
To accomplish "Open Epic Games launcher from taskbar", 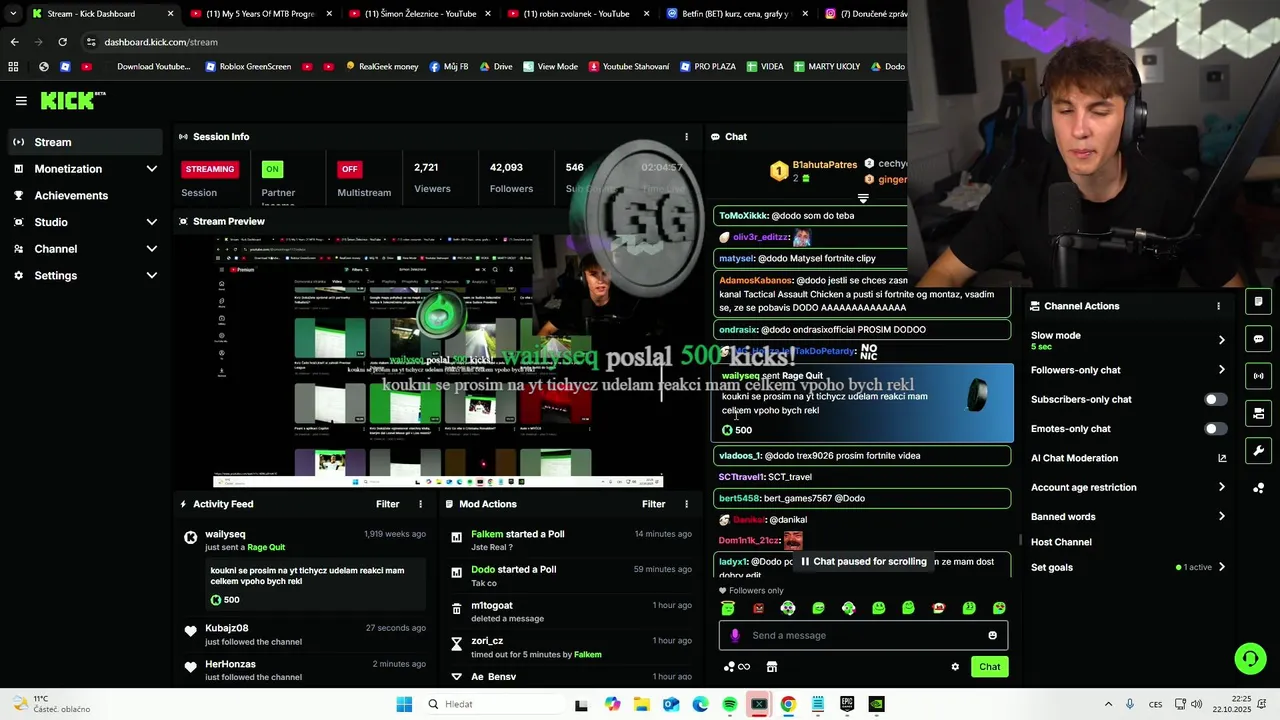I will pos(847,704).
